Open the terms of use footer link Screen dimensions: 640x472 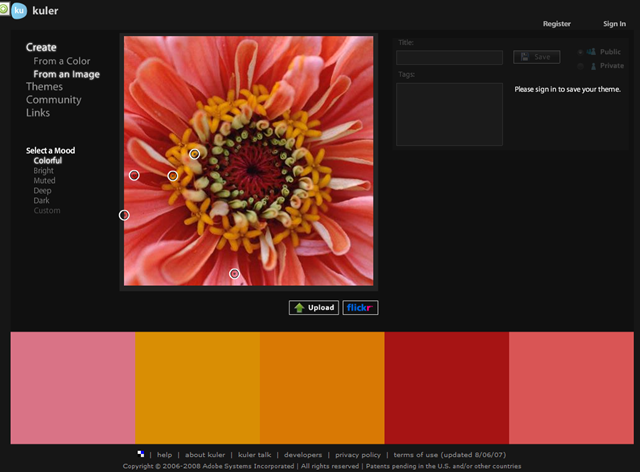(449, 455)
